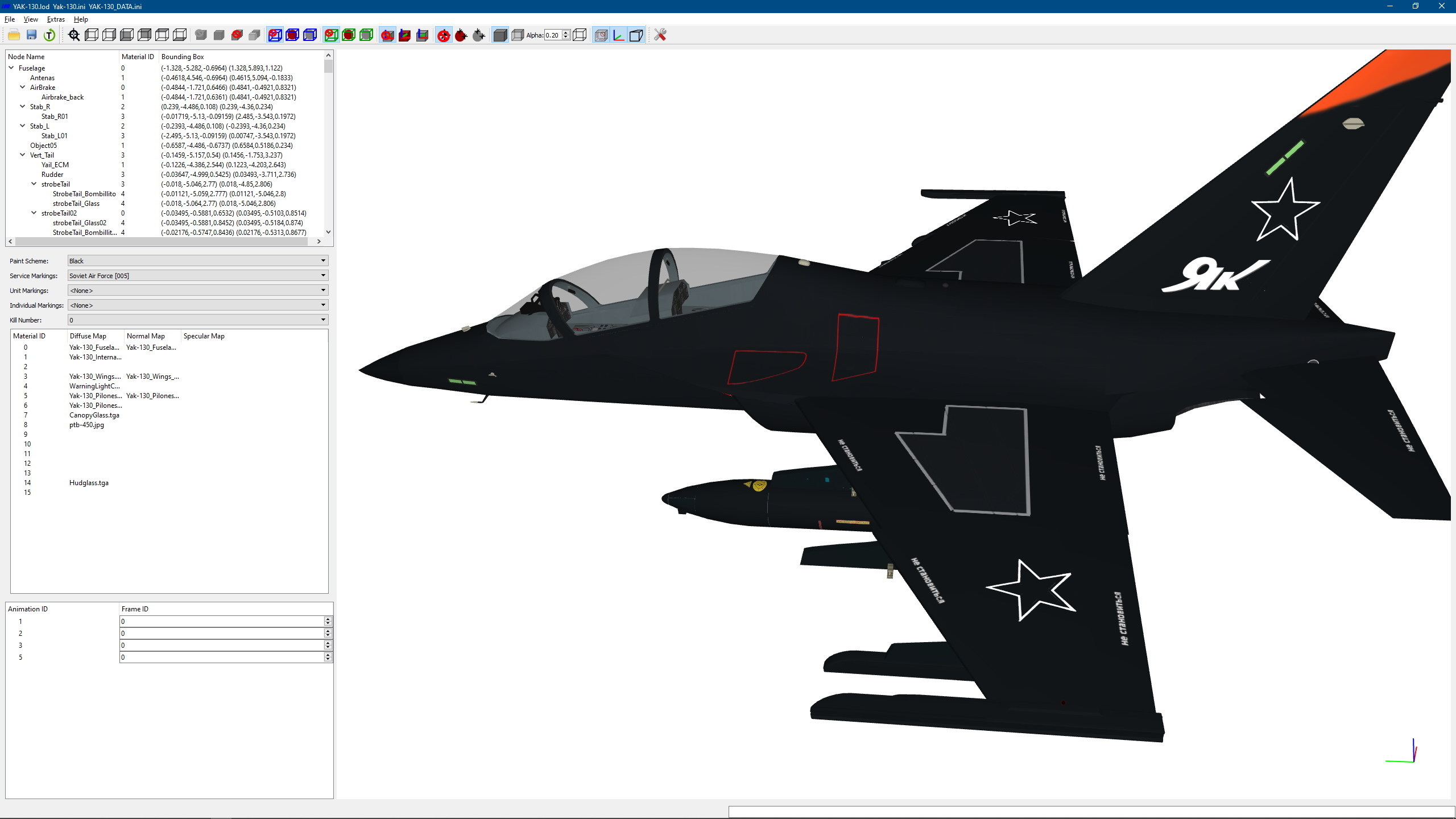This screenshot has height=819, width=1456.
Task: Select the Antenas node row
Action: pyautogui.click(x=165, y=78)
